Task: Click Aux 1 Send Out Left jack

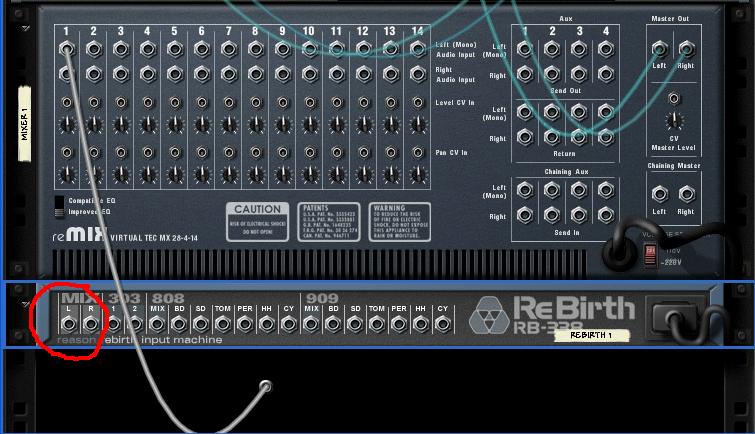Action: coord(525,49)
